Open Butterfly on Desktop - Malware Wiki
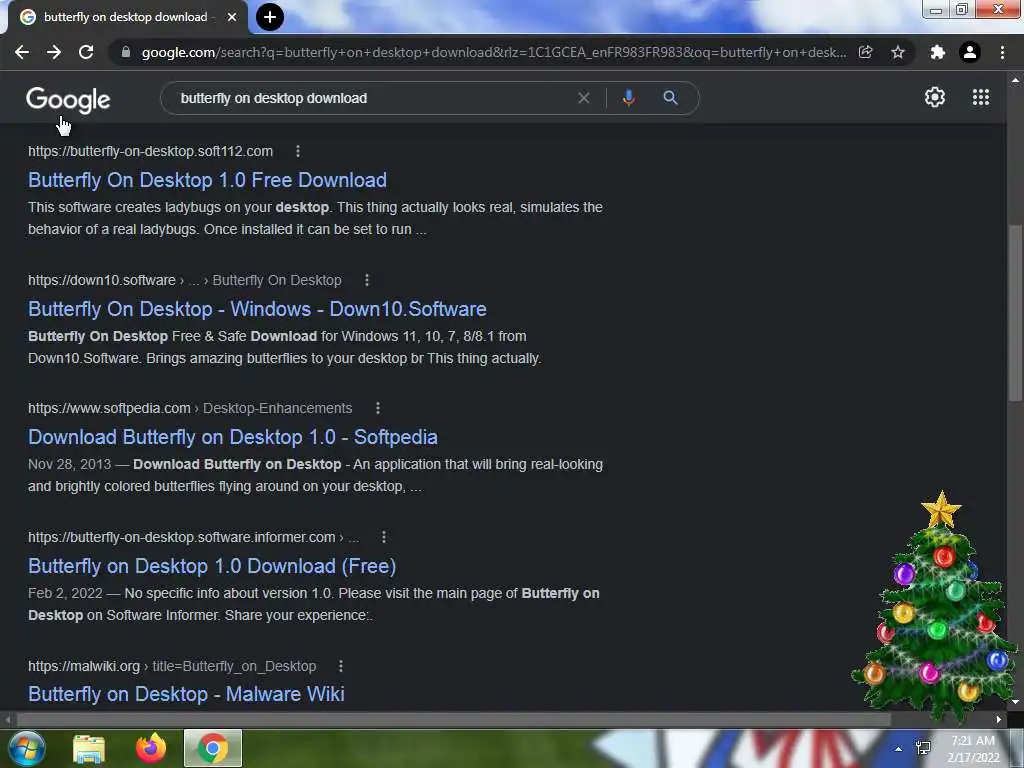1024x768 pixels. tap(186, 694)
